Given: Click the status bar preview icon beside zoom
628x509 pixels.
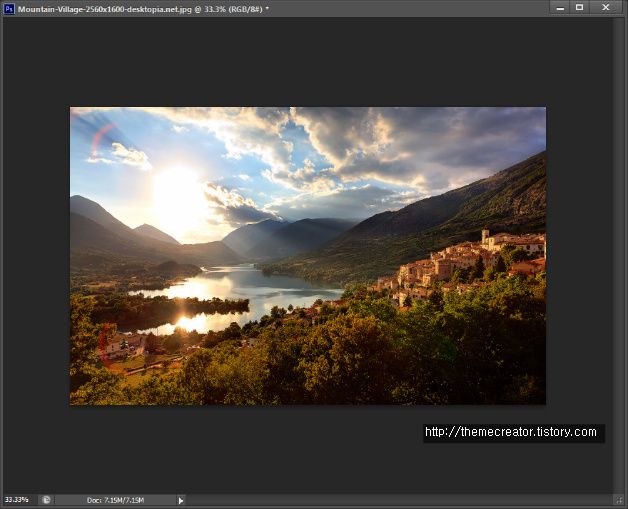Looking at the screenshot, I should (x=46, y=500).
